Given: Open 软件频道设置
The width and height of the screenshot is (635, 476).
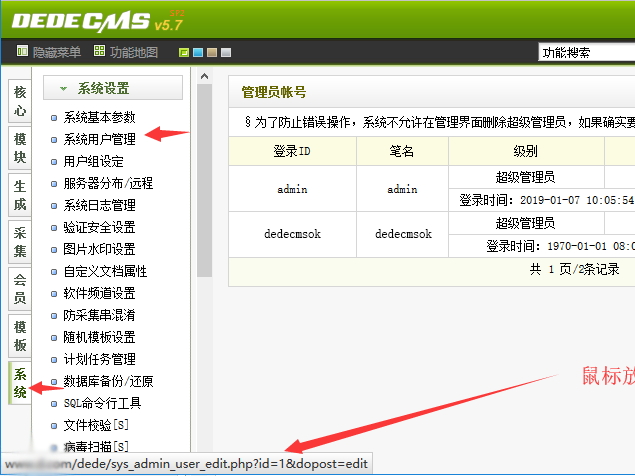Looking at the screenshot, I should pyautogui.click(x=99, y=293).
